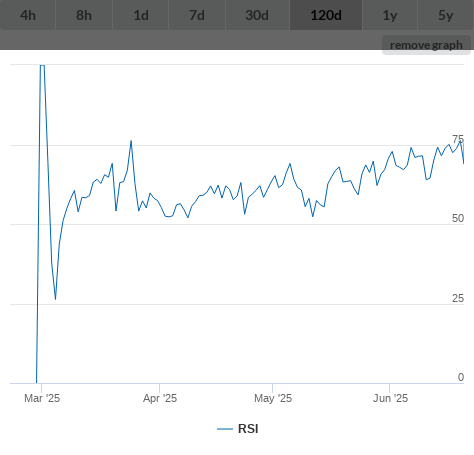Click the RSI legend line marker
This screenshot has width=474, height=455.
[x=225, y=429]
